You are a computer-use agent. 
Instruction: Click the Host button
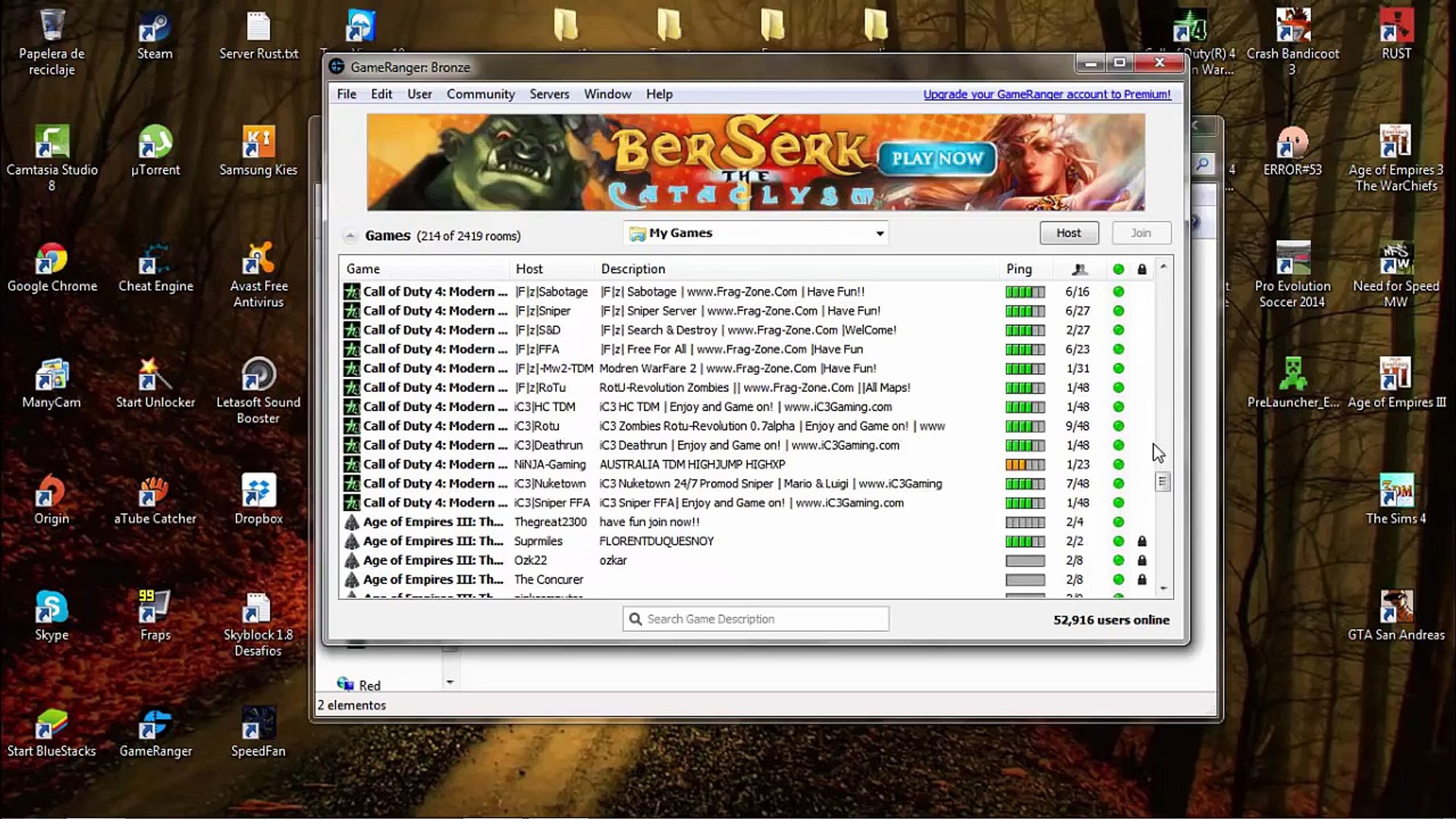1068,233
